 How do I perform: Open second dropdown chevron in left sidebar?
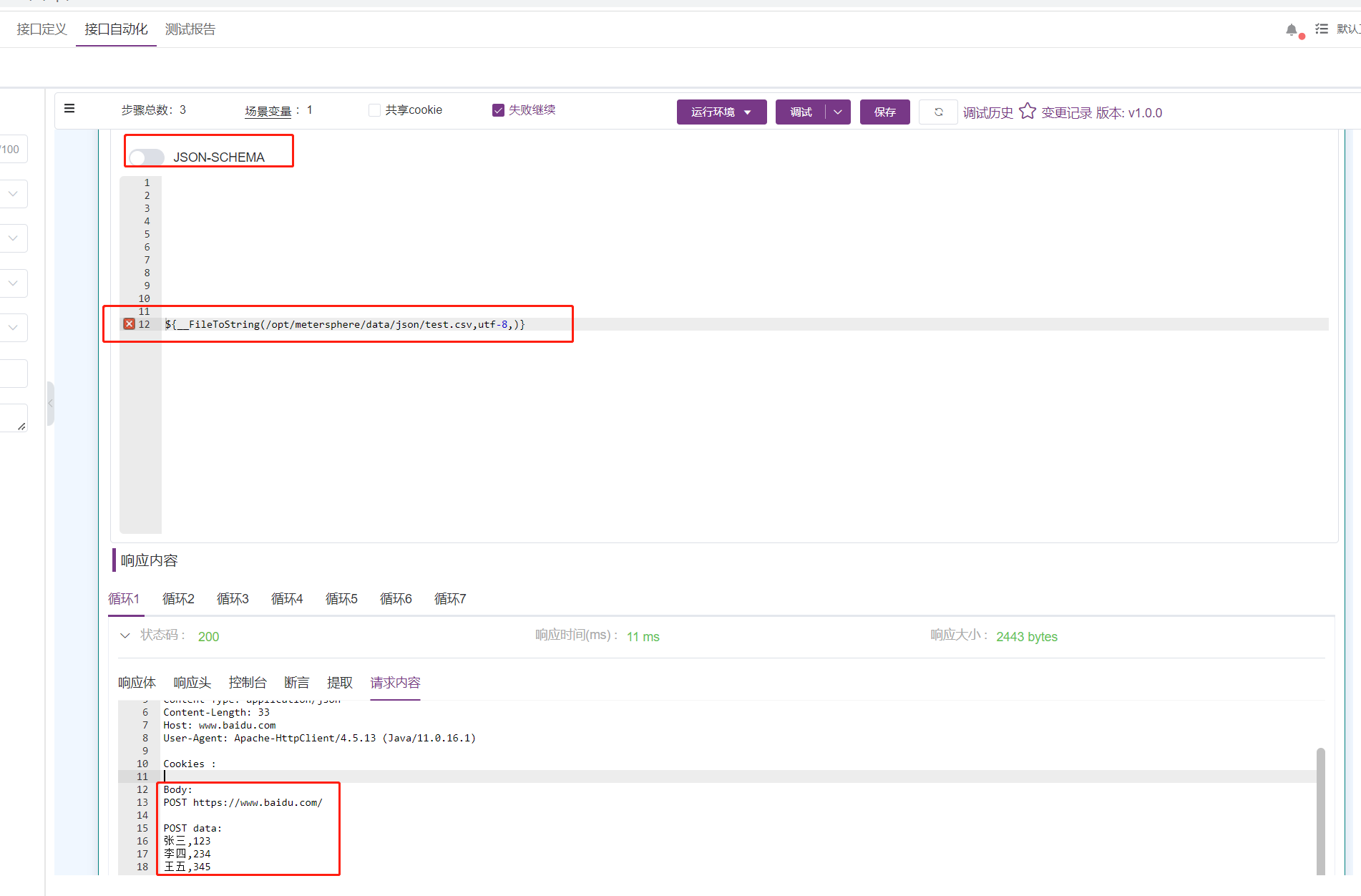pos(13,238)
